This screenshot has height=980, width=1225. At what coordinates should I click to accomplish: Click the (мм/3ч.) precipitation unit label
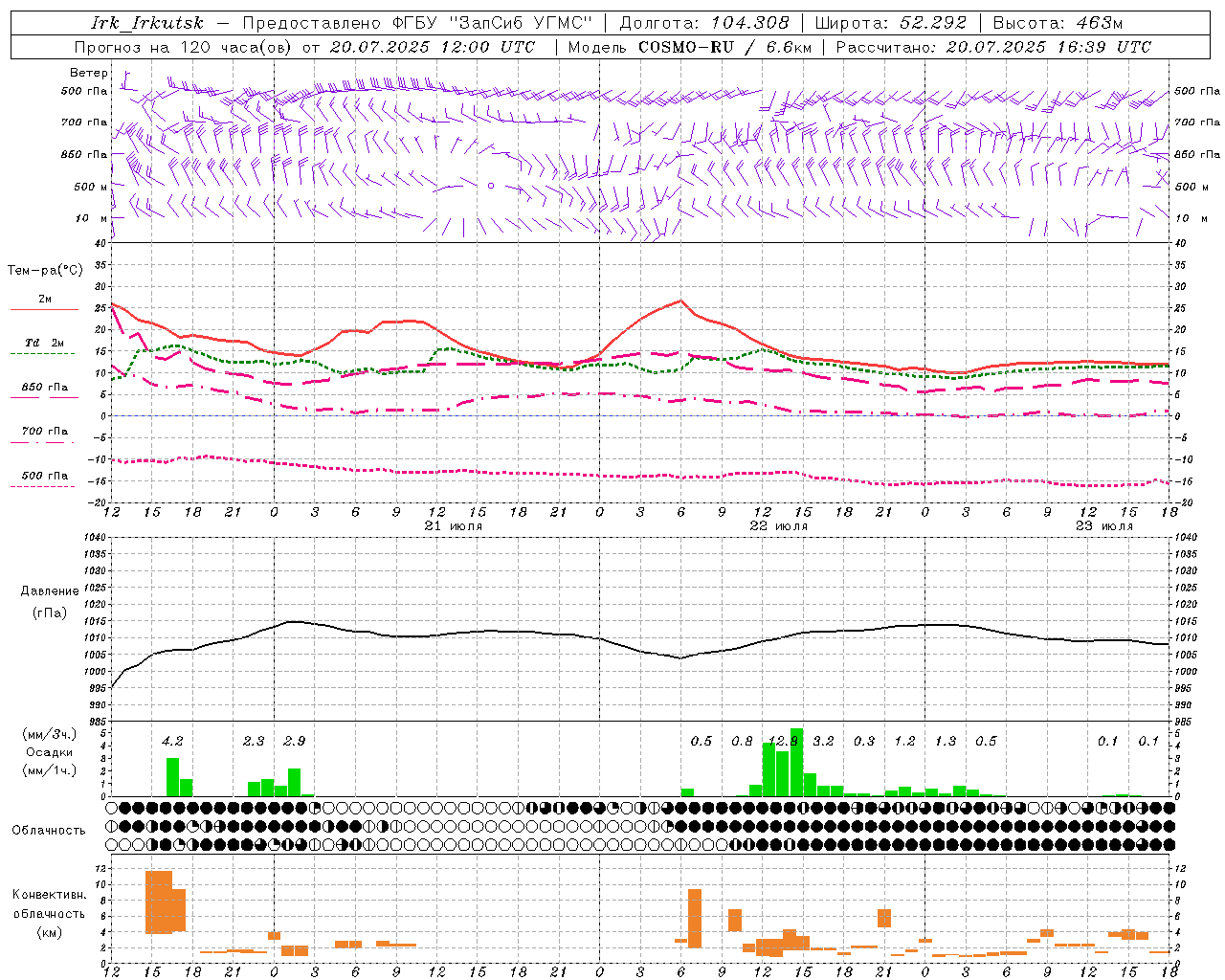coord(50,735)
